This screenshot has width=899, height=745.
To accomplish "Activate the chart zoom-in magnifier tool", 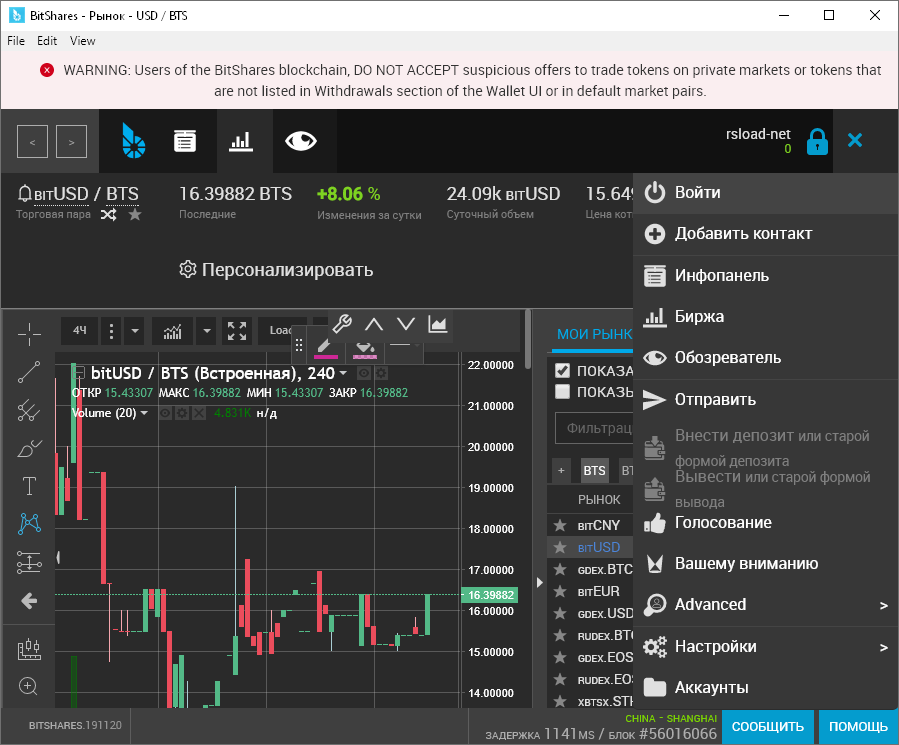I will click(x=29, y=687).
